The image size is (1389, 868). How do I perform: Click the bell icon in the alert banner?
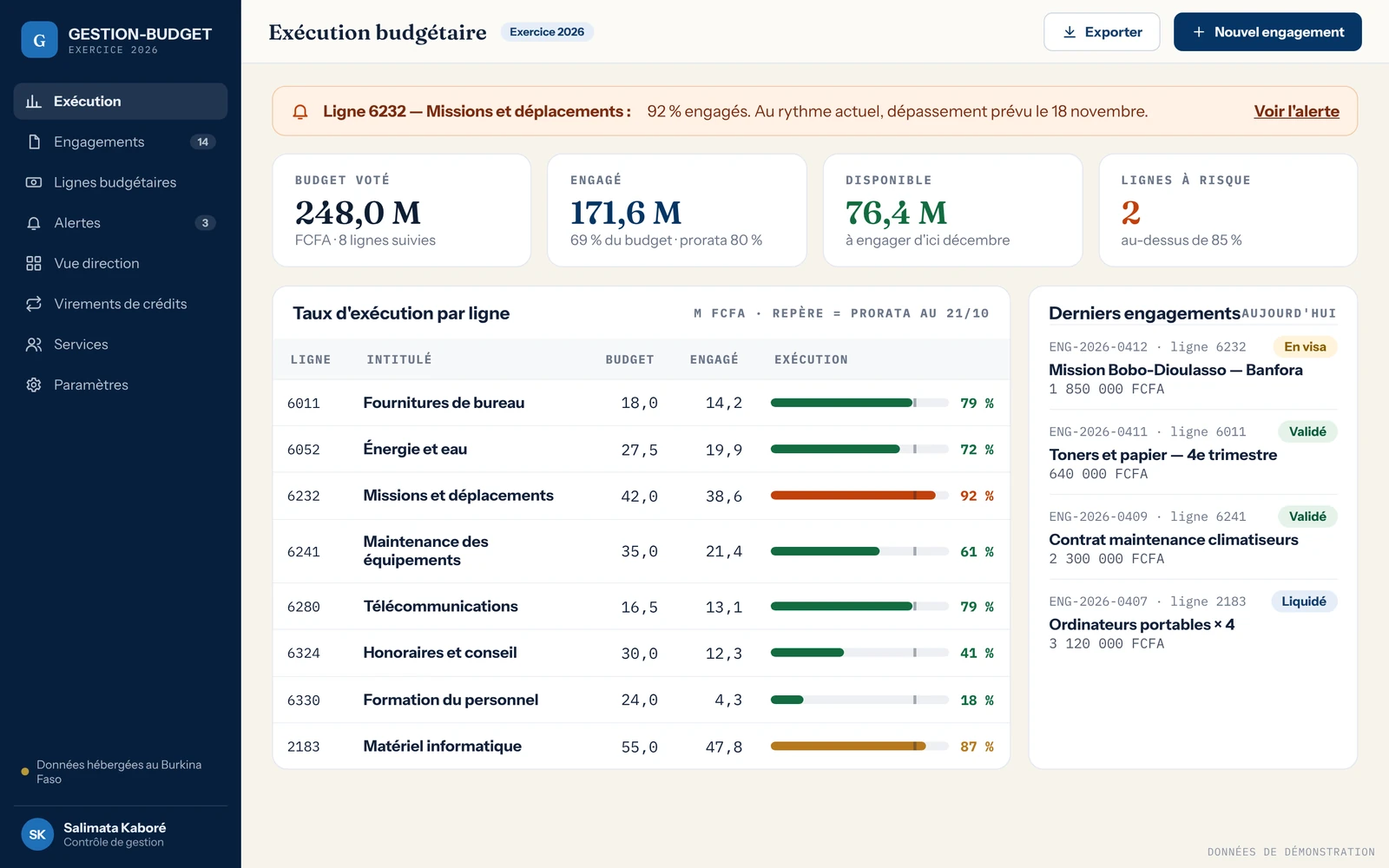click(300, 112)
